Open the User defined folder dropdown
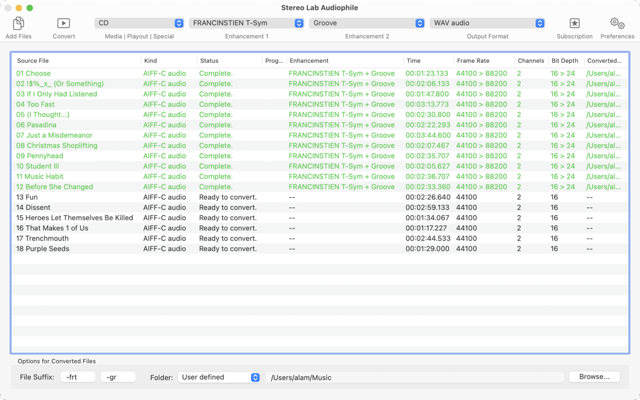Viewport: 640px width, 400px height. pos(219,377)
